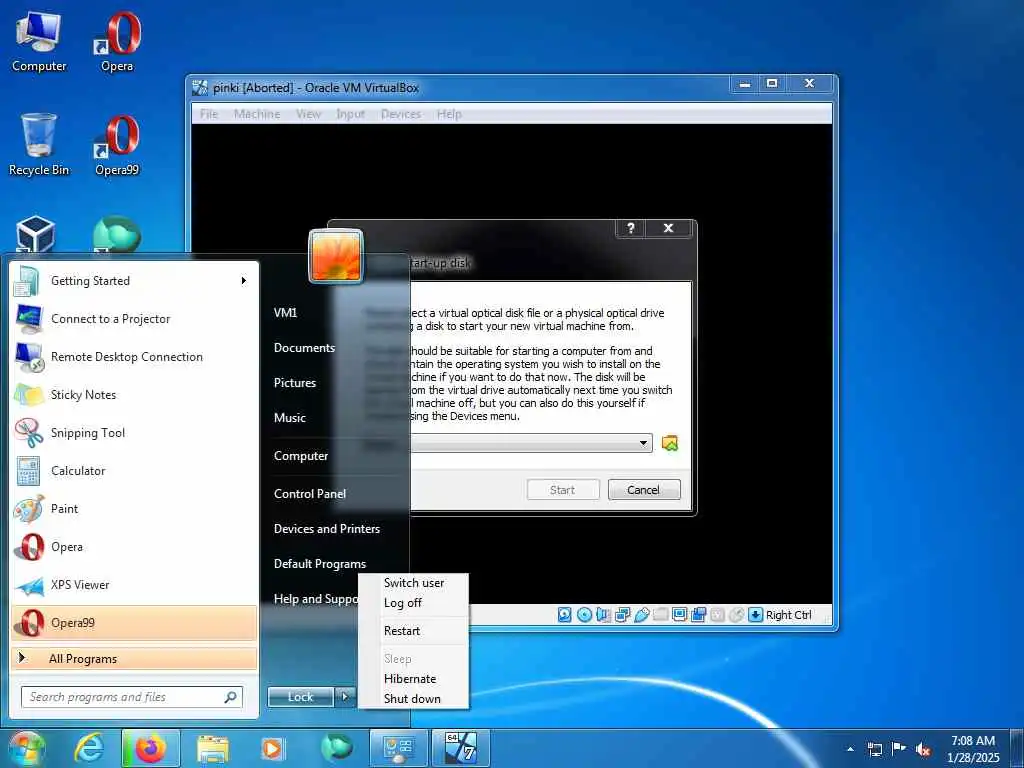1024x768 pixels.
Task: Open VM1 user folder link
Action: (x=285, y=313)
